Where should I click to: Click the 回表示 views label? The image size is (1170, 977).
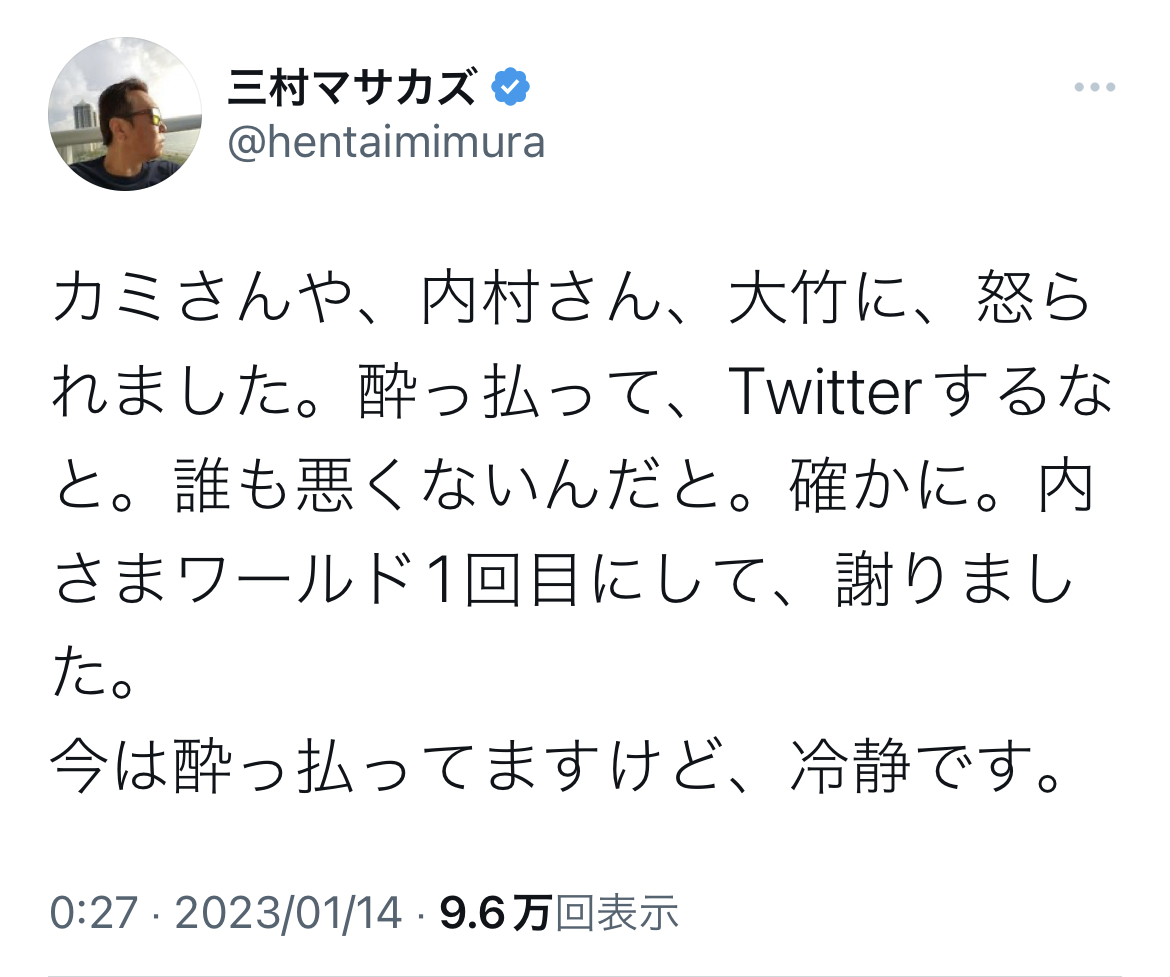coord(617,912)
